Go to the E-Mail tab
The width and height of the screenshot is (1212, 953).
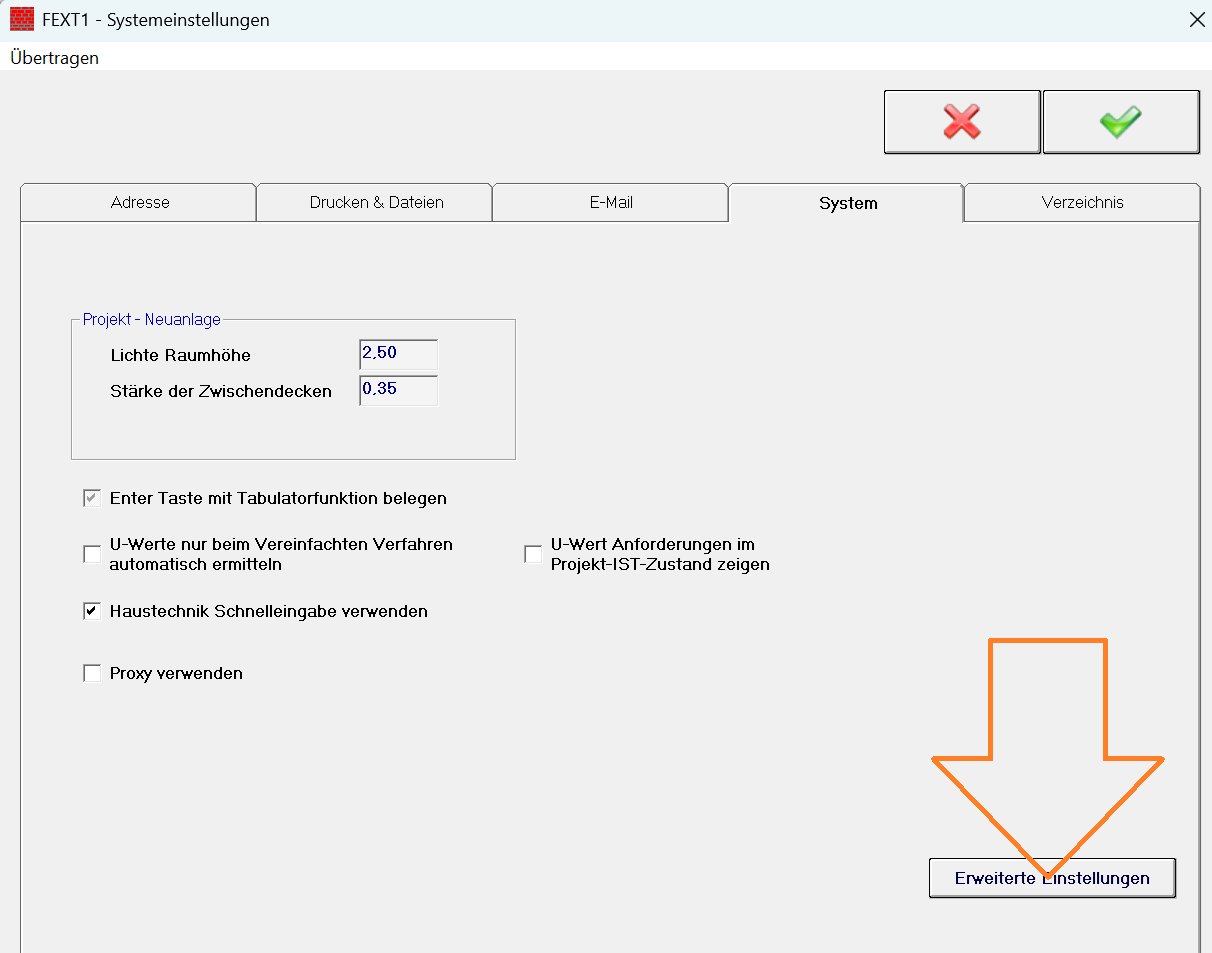[611, 202]
